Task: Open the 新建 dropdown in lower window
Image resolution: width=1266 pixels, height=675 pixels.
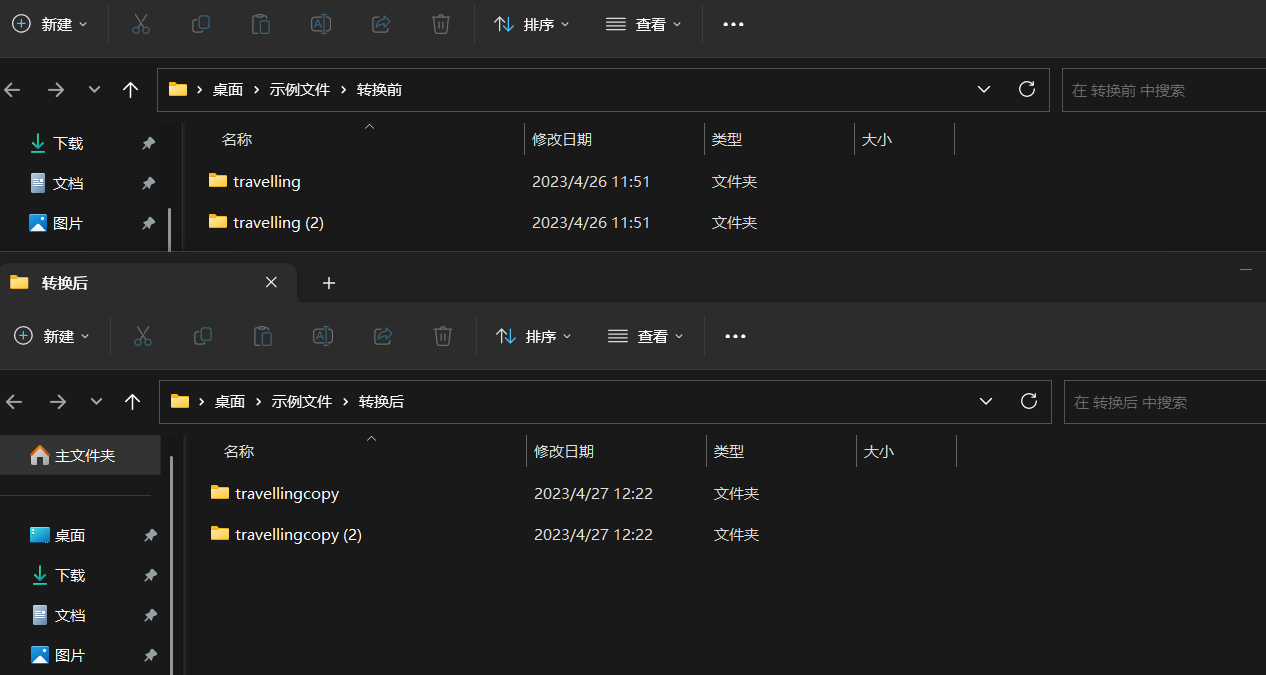Action: click(52, 336)
